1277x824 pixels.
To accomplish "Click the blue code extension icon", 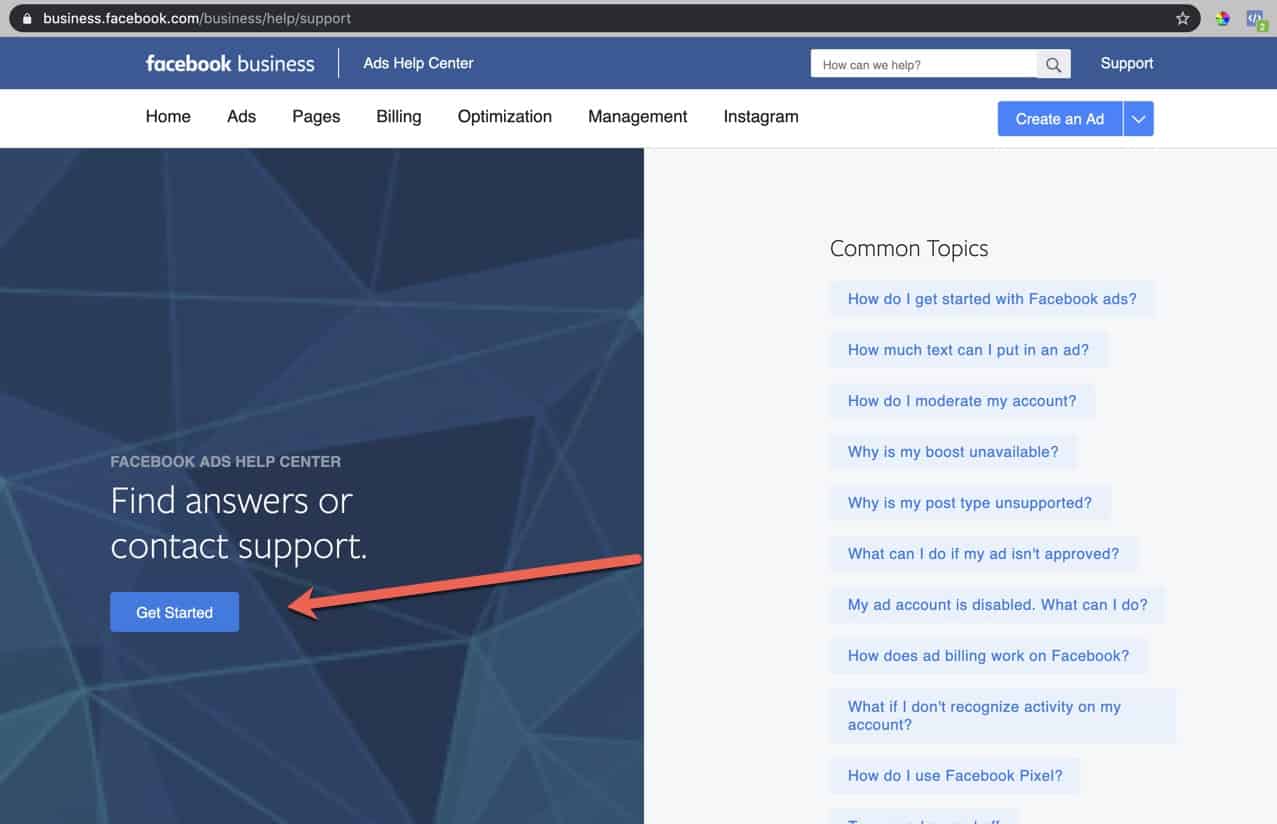I will point(1255,18).
